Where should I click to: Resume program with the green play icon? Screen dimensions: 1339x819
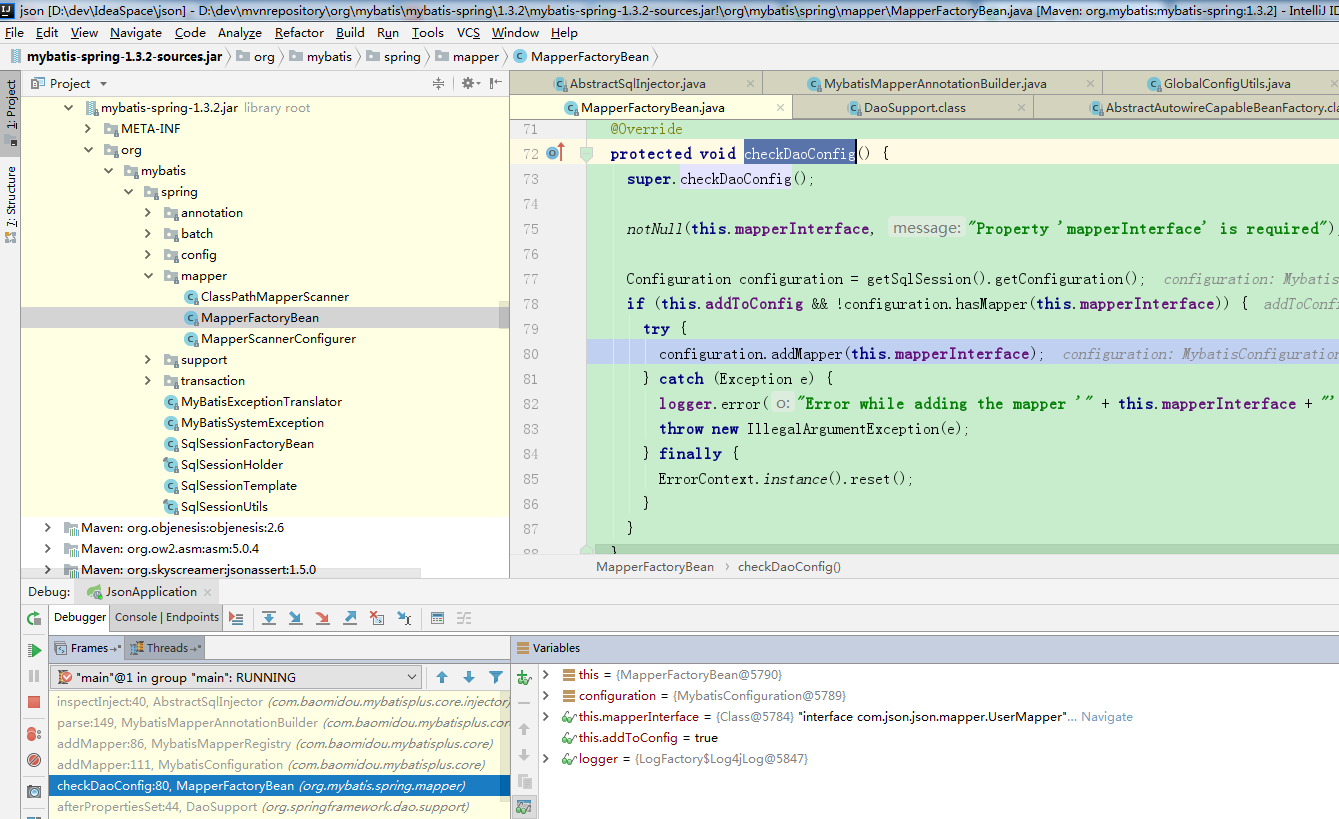point(34,650)
